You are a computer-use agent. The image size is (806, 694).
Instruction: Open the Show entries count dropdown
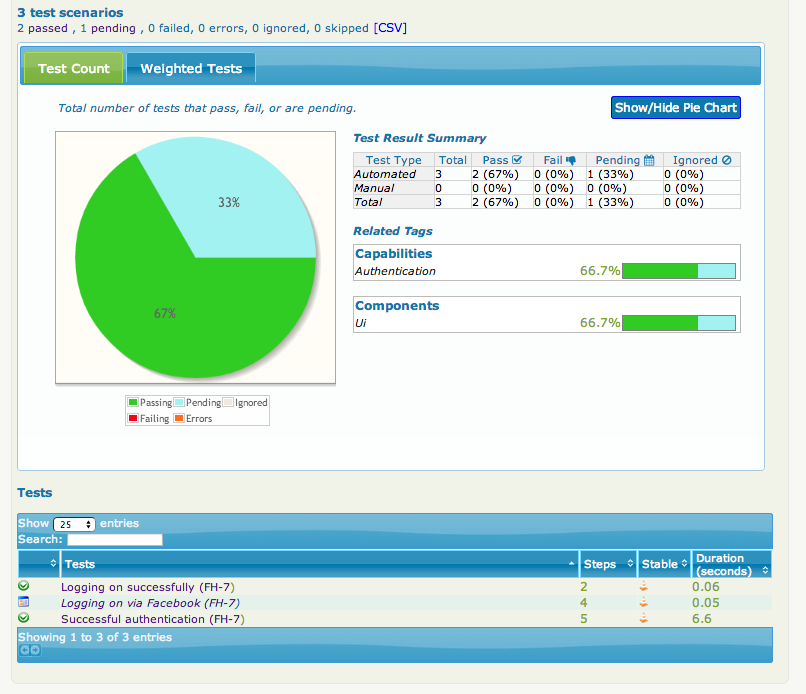[x=74, y=524]
